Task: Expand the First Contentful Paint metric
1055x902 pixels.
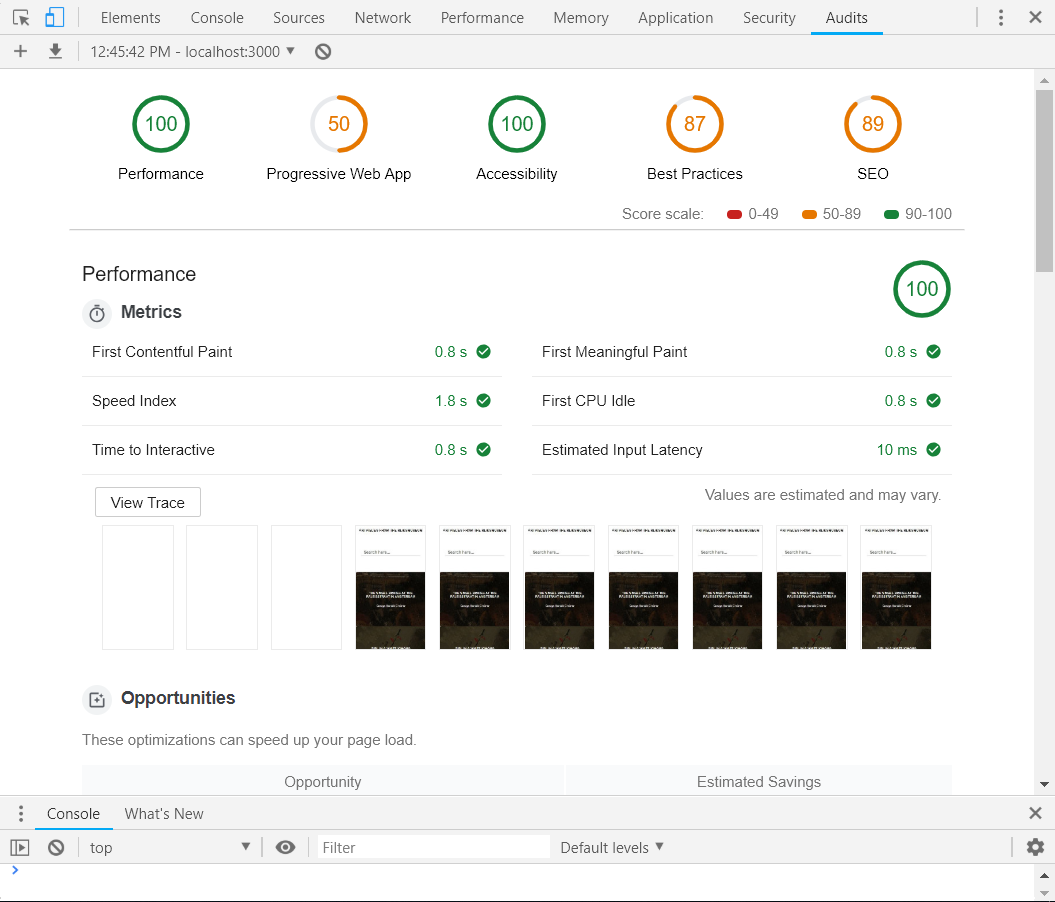Action: click(292, 352)
